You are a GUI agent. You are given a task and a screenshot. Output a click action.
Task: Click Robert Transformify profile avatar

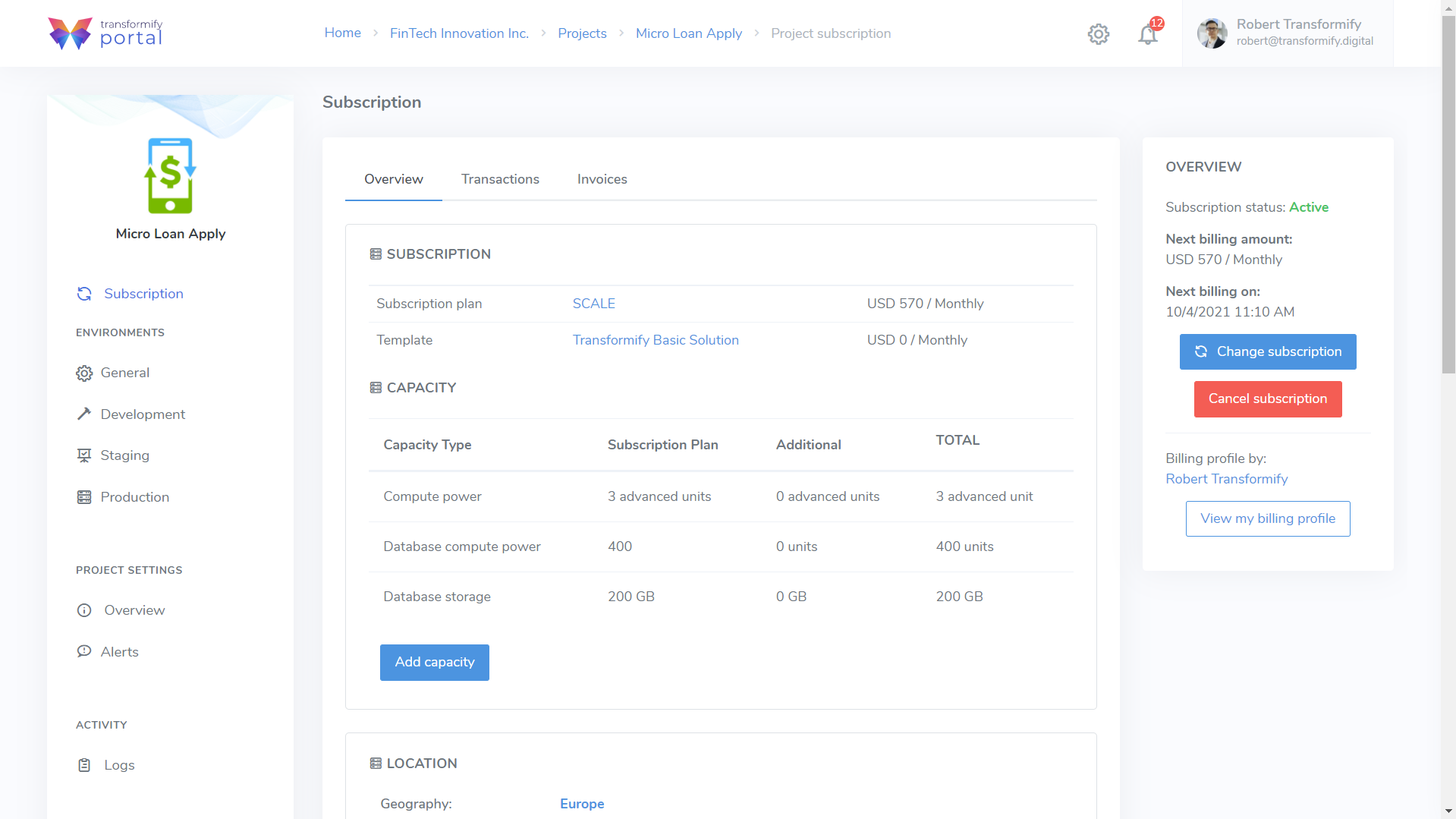click(x=1212, y=33)
